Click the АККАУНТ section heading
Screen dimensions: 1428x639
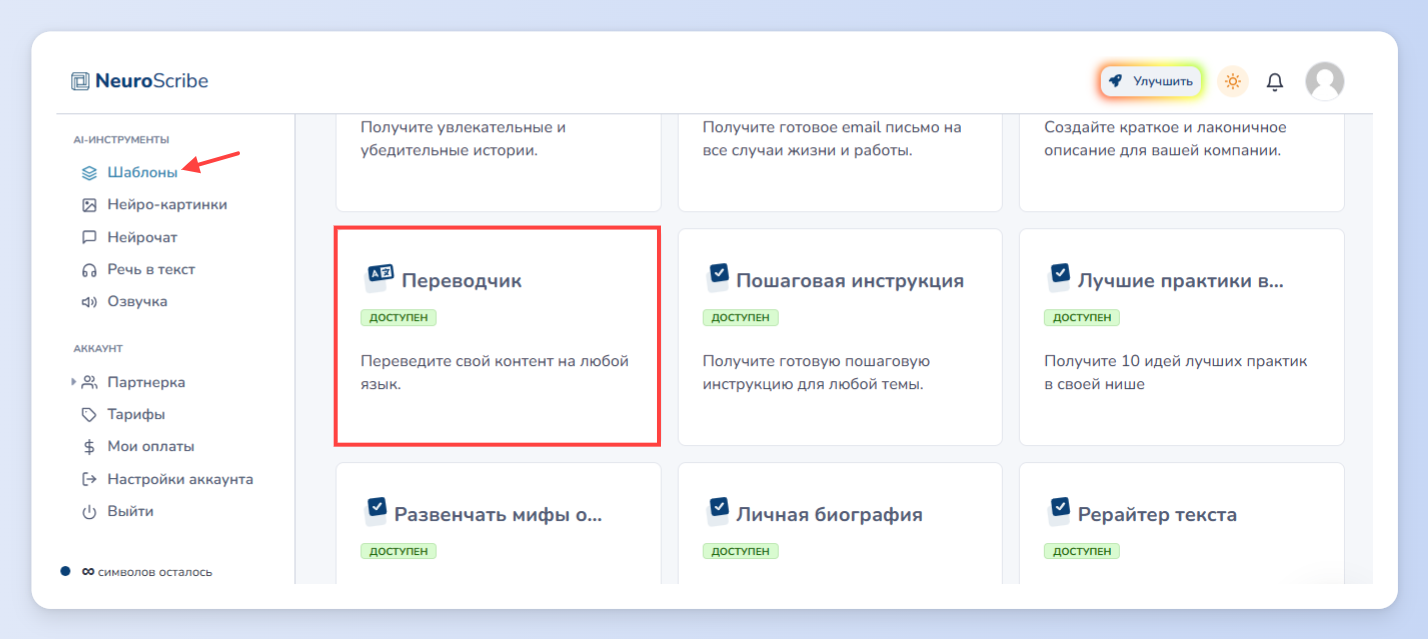(x=98, y=349)
